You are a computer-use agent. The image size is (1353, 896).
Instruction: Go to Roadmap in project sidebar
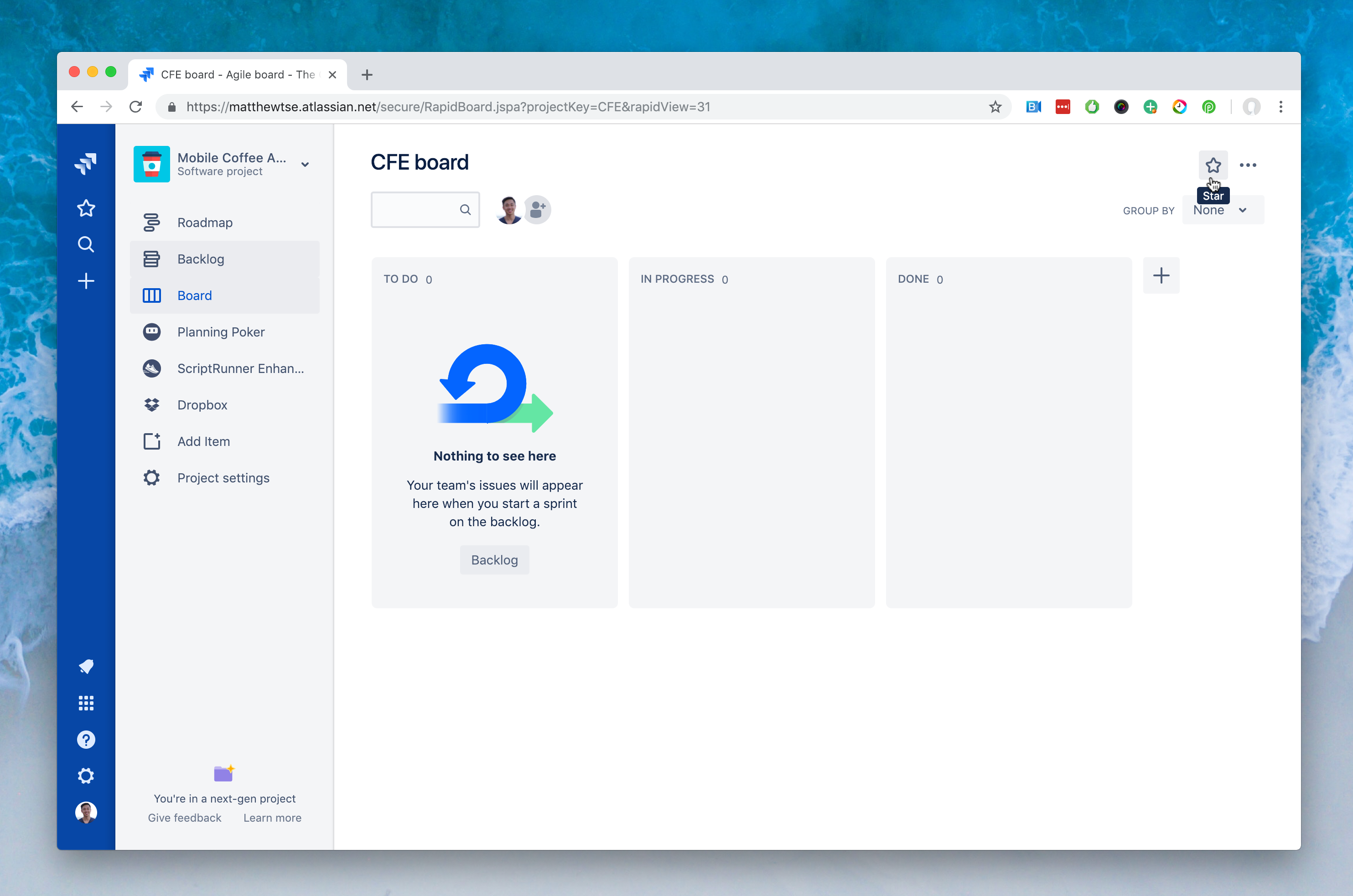click(205, 223)
